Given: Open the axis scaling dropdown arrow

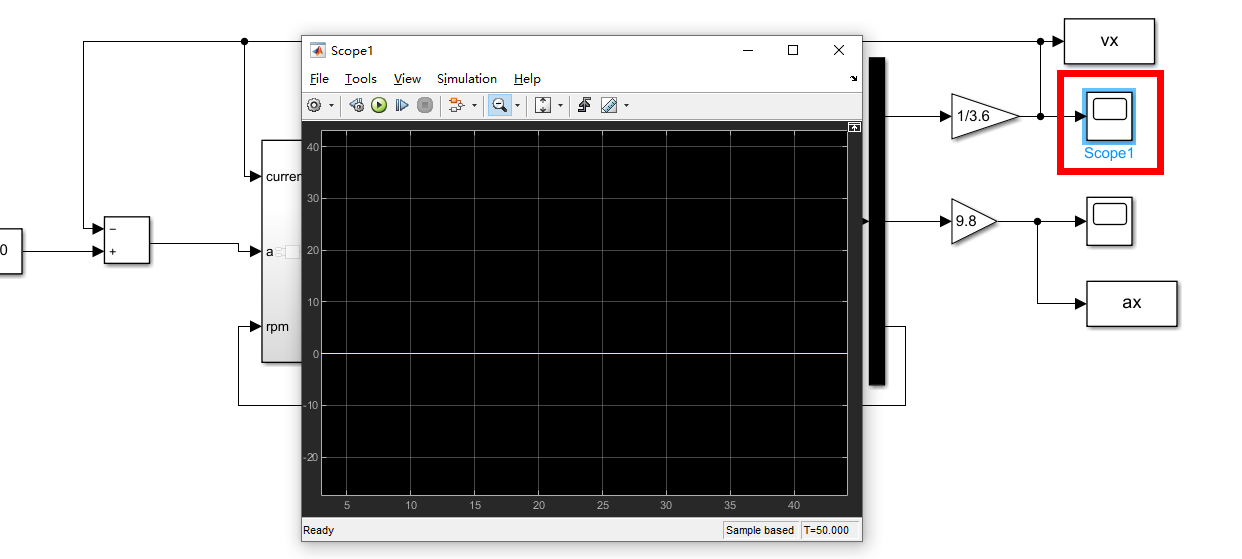Looking at the screenshot, I should [x=560, y=105].
